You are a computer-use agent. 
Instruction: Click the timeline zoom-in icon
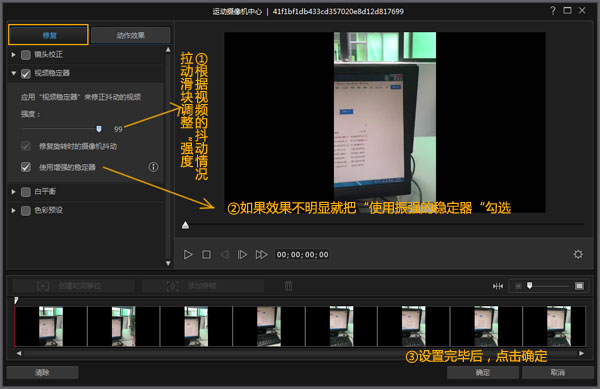click(x=579, y=286)
